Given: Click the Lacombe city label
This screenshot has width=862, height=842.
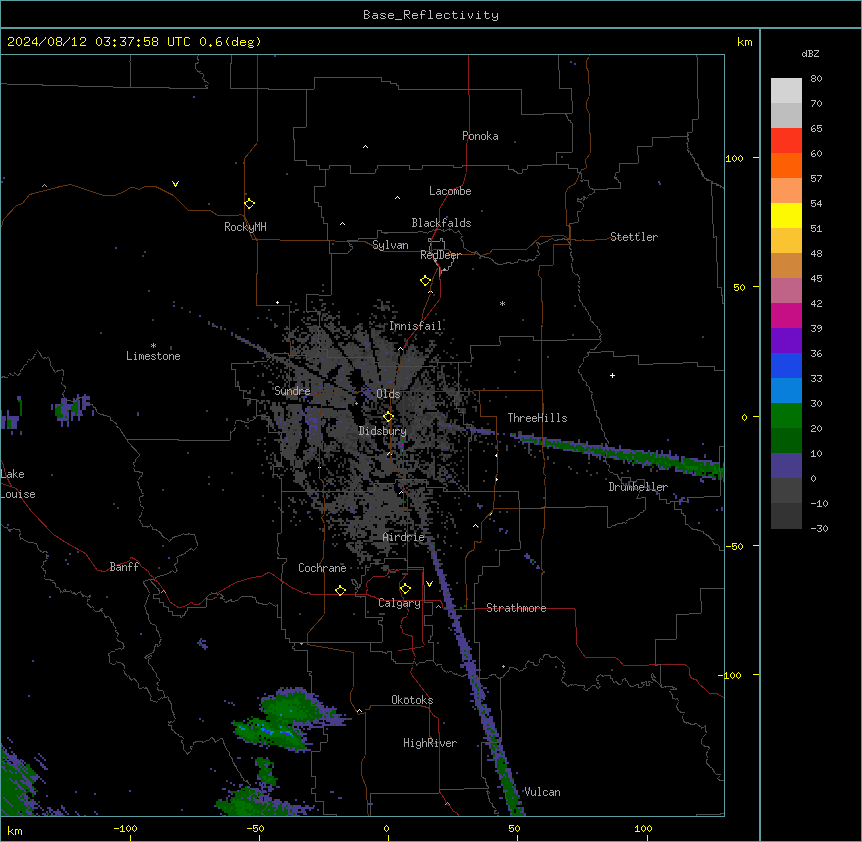Looking at the screenshot, I should coord(450,191).
